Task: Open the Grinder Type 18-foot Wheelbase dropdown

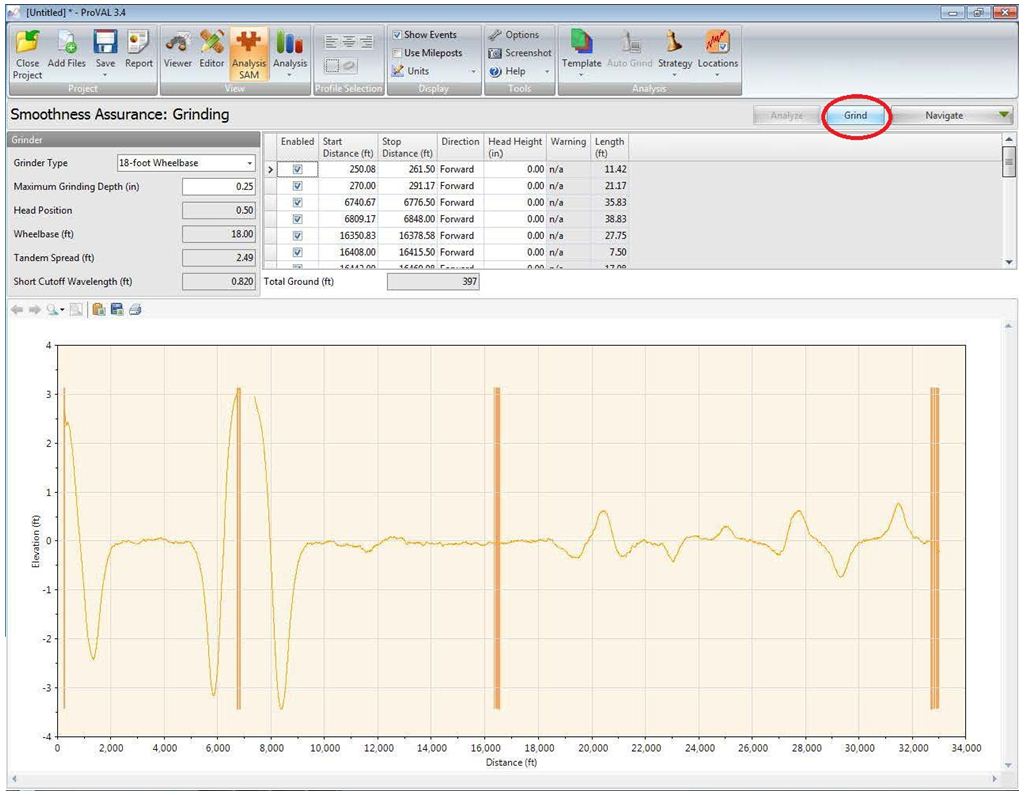Action: click(186, 163)
